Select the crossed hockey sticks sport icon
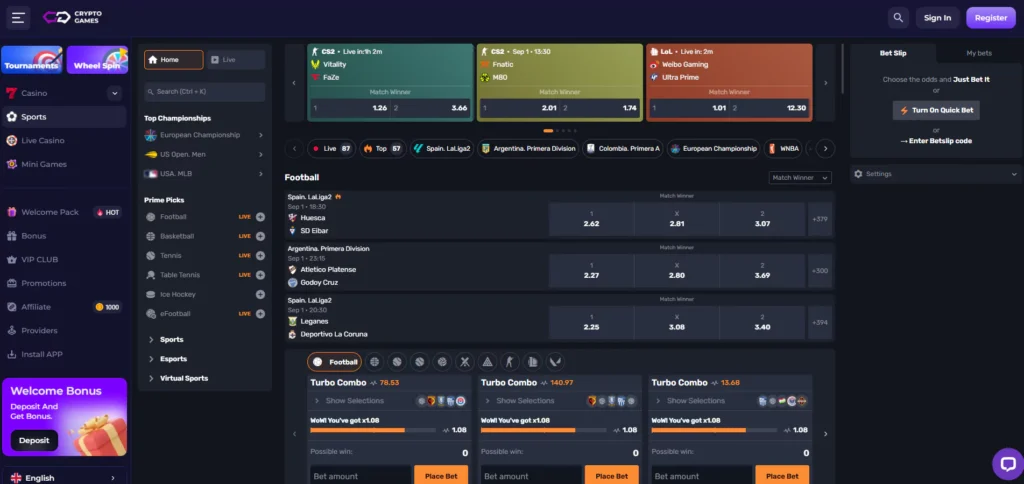Image resolution: width=1024 pixels, height=484 pixels. (465, 362)
